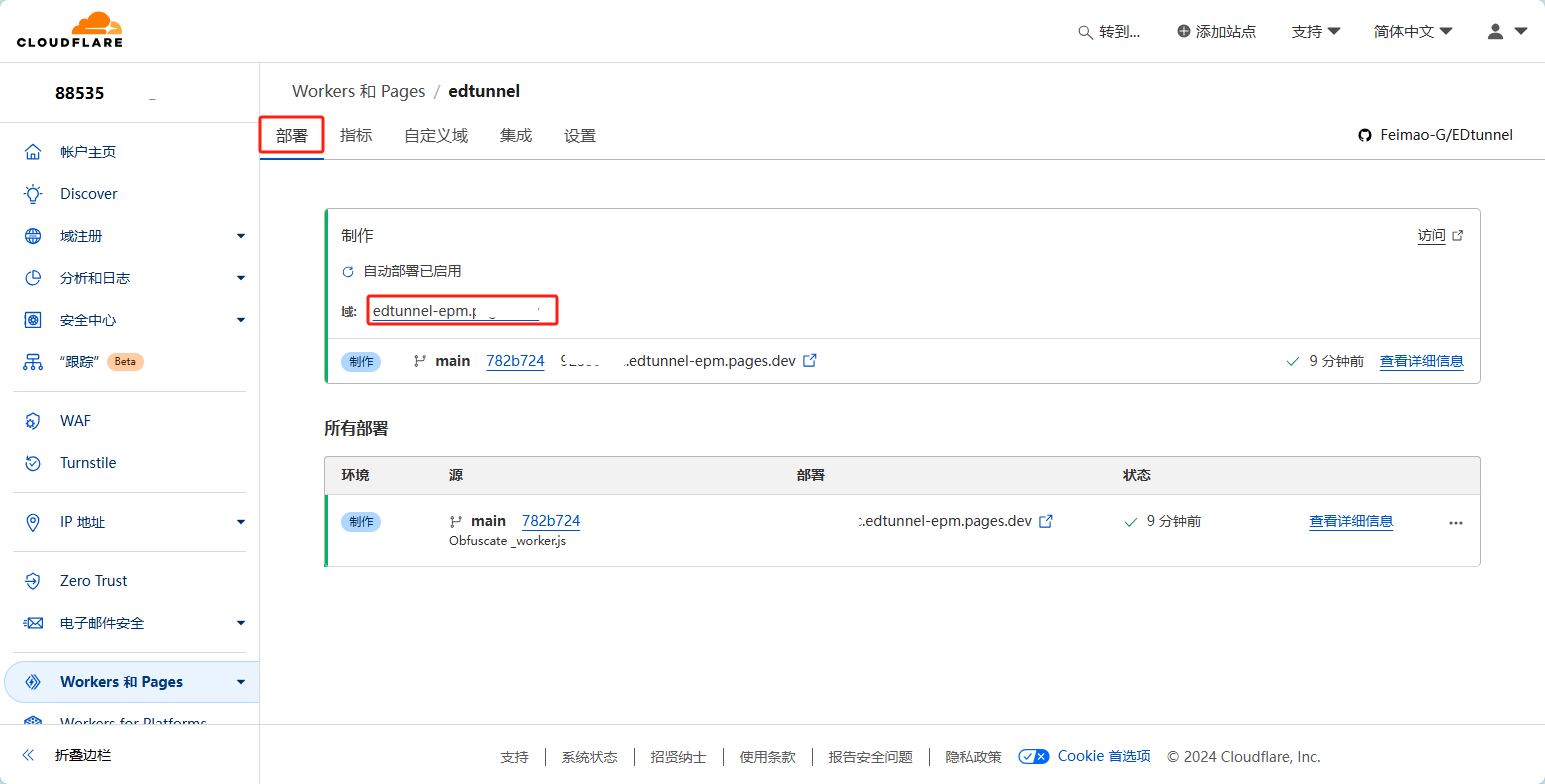Screen dimensions: 1545x784
Task: Open the user account profile icon
Action: coord(1496,31)
